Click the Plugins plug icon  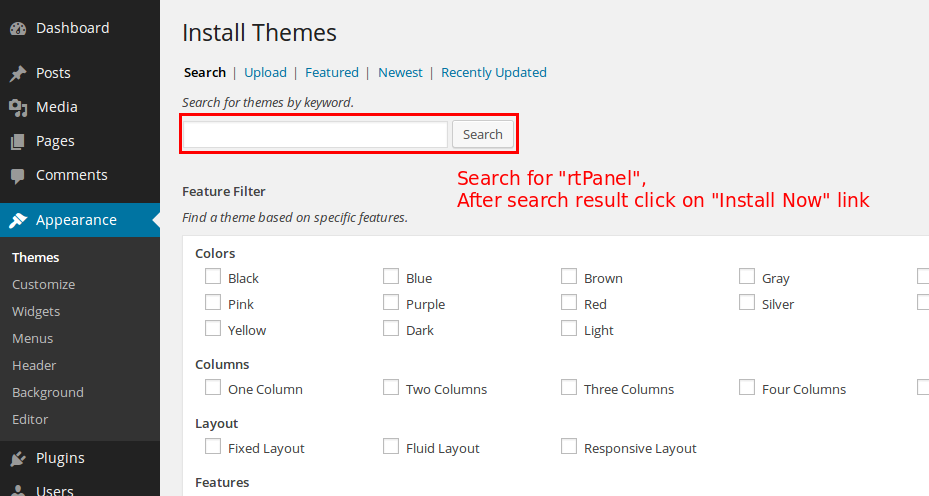point(18,458)
